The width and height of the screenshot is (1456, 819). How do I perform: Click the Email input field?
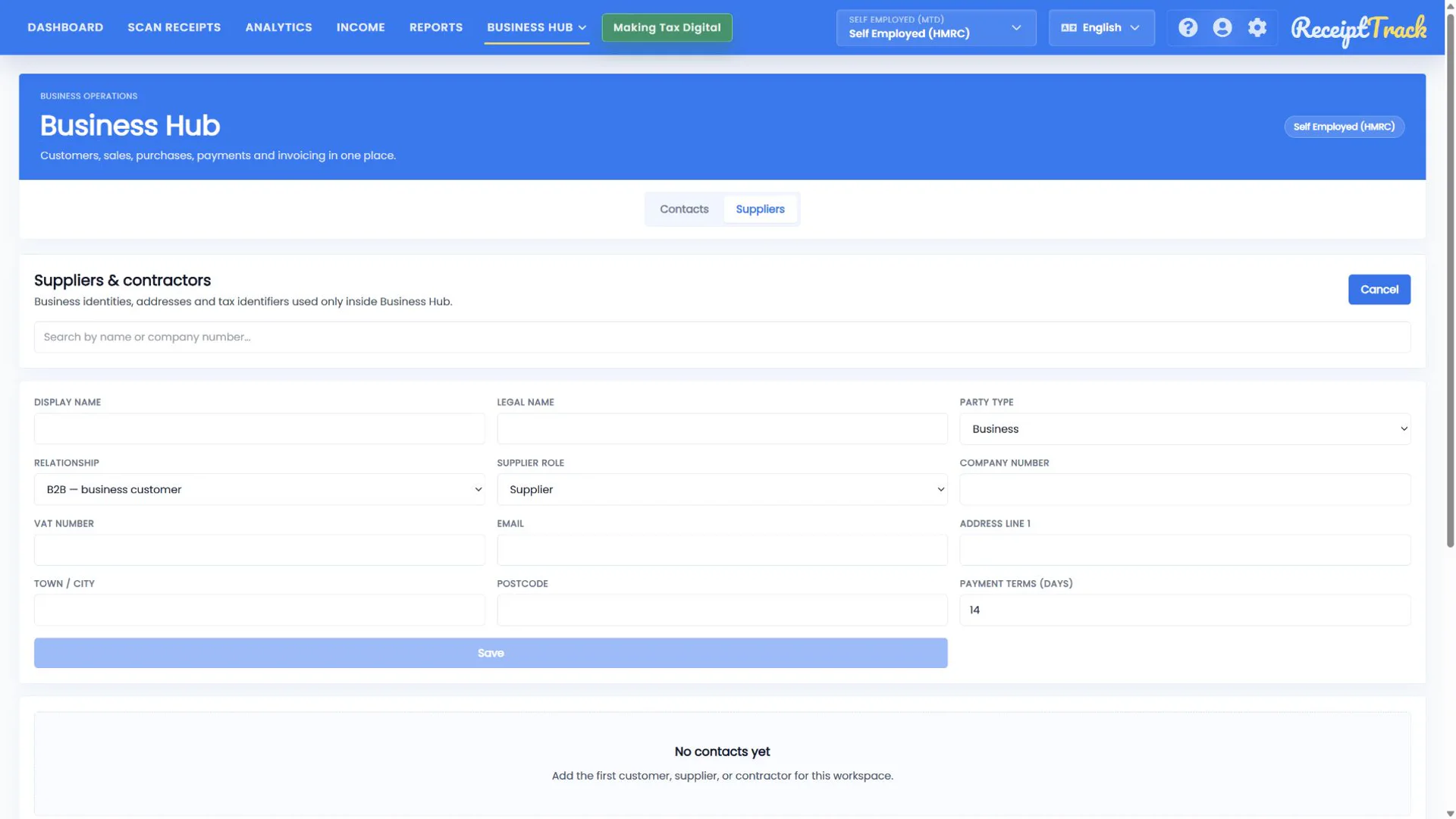tap(722, 550)
